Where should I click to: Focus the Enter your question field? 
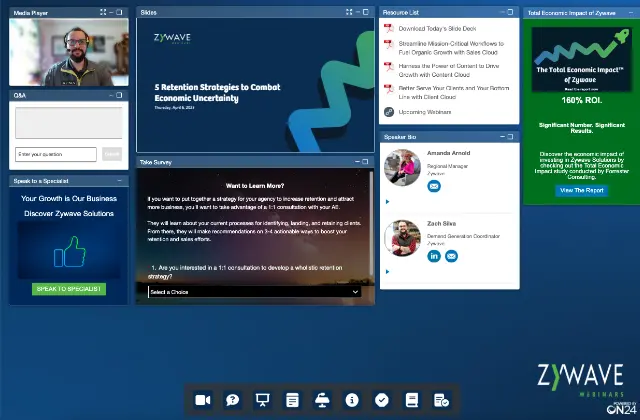pos(56,154)
